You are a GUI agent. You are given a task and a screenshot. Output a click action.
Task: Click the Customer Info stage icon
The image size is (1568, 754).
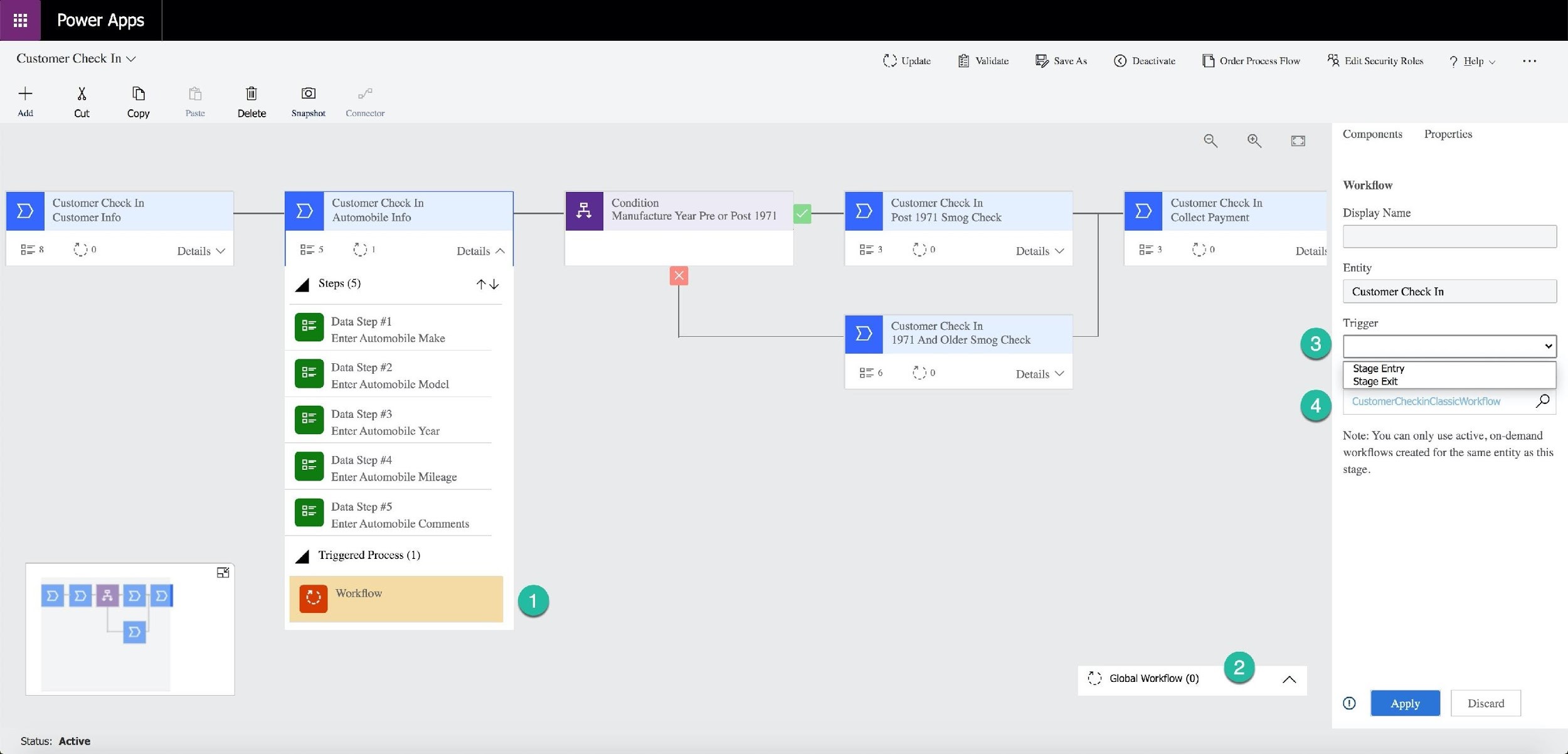click(x=25, y=211)
